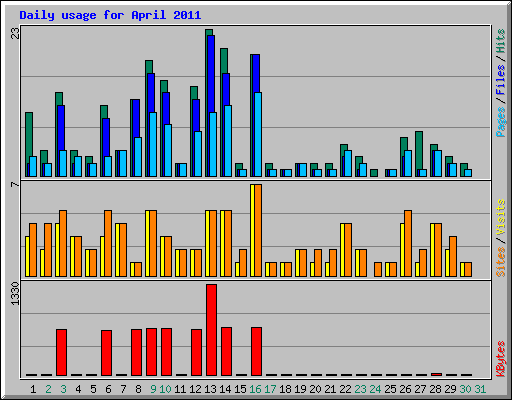Screen dimensions: 512x400
Task: Click the tallest red KBytes bar for day 13
Action: pos(211,330)
